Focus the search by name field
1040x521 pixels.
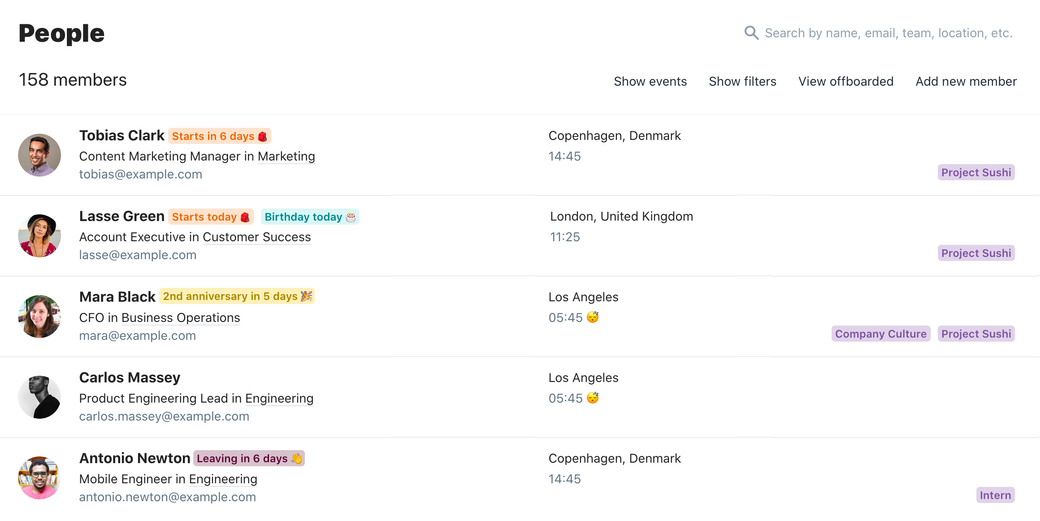click(x=888, y=33)
